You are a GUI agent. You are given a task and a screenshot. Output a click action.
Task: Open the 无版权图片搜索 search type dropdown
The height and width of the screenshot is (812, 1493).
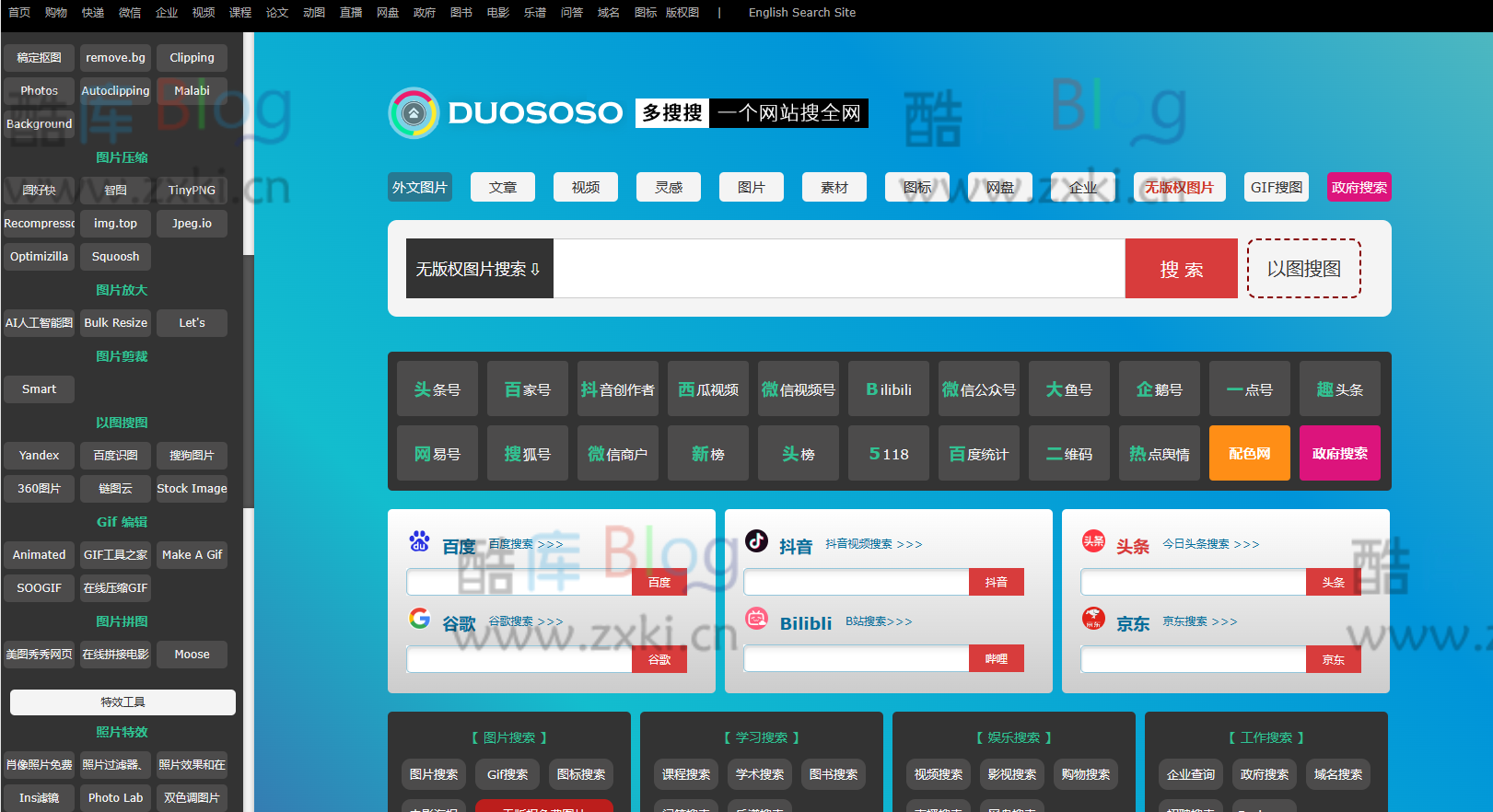pos(479,269)
